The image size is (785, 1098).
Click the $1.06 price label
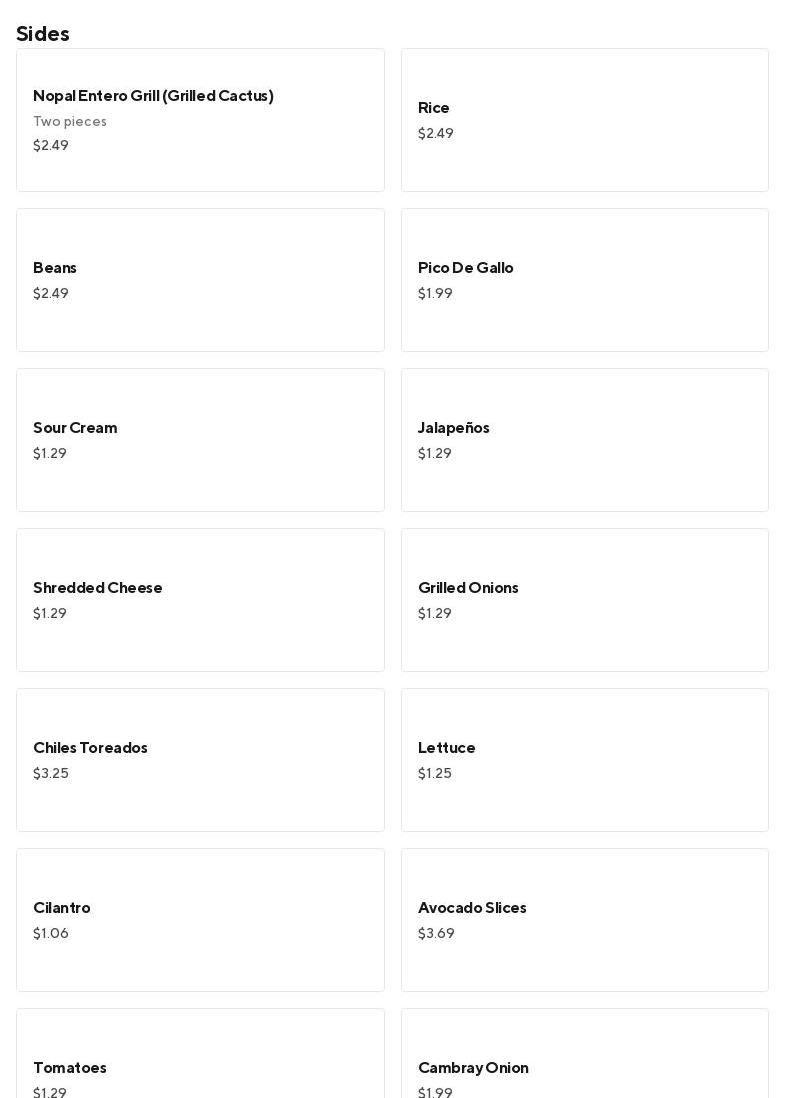[51, 934]
